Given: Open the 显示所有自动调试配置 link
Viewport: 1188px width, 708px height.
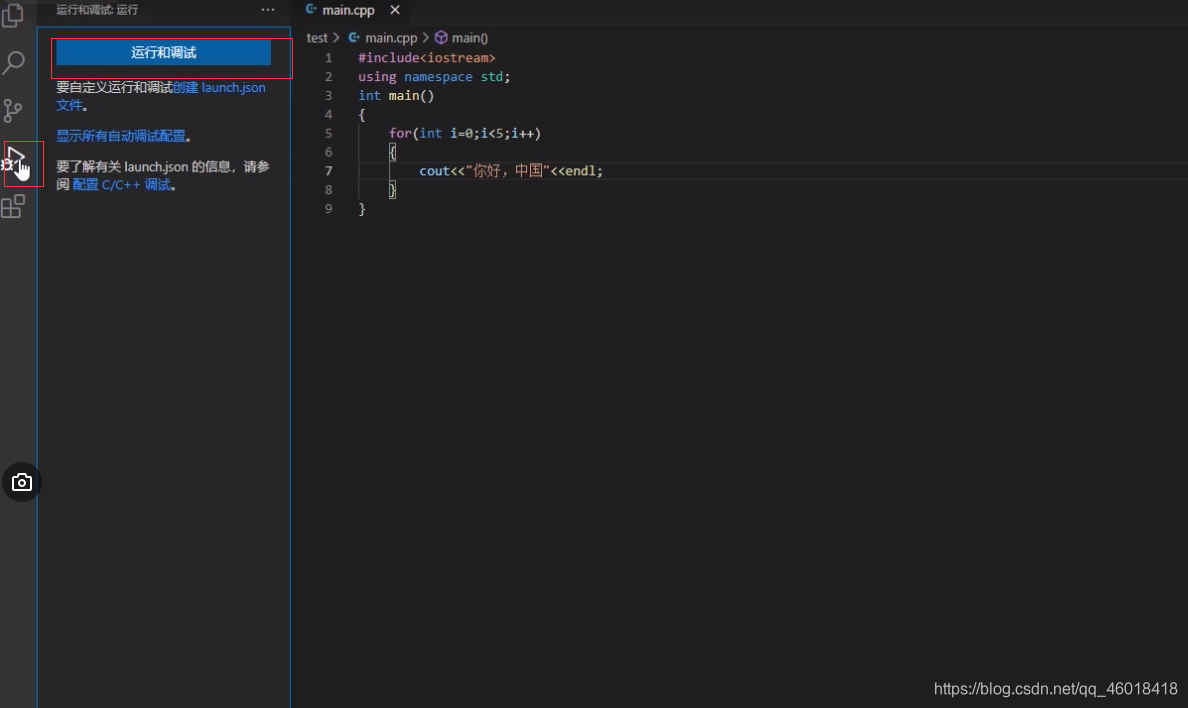Looking at the screenshot, I should coord(120,136).
